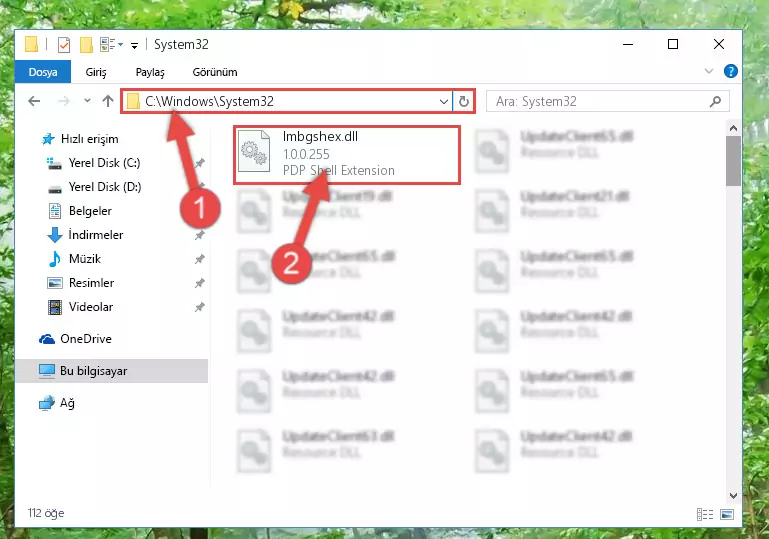This screenshot has height=539, width=769.
Task: Maximize the System32 window
Action: [x=673, y=44]
